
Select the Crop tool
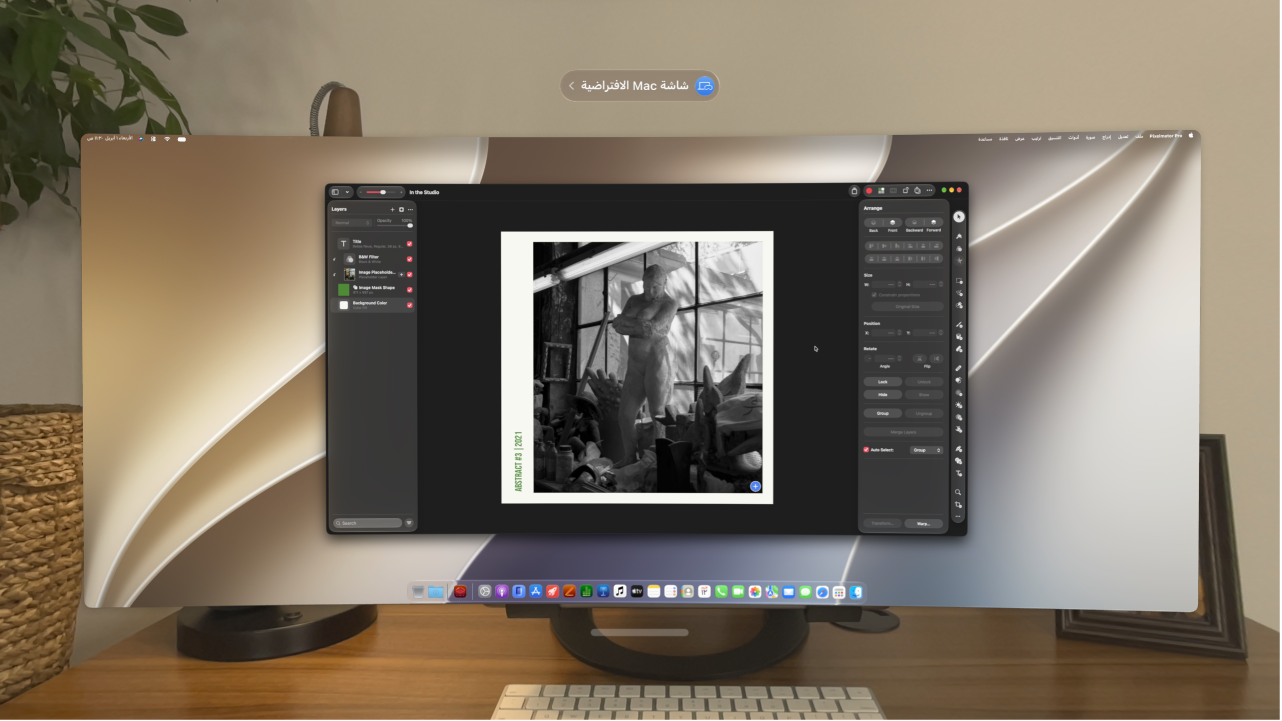958,505
